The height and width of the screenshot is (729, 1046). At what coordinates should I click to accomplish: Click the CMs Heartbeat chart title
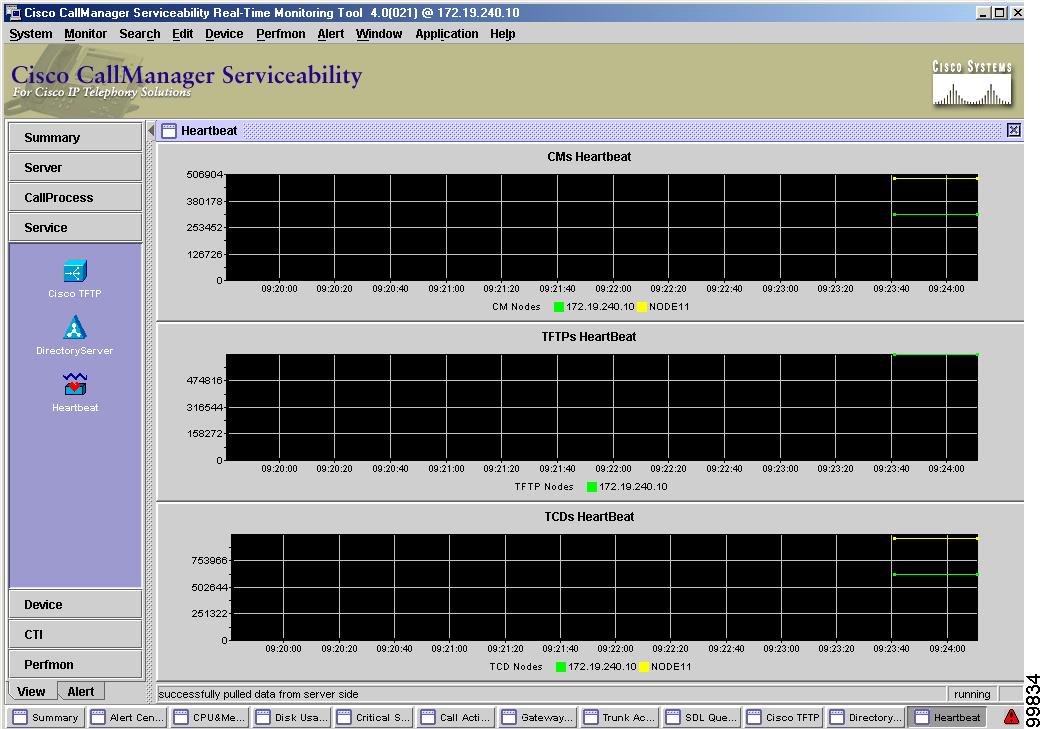(x=589, y=157)
